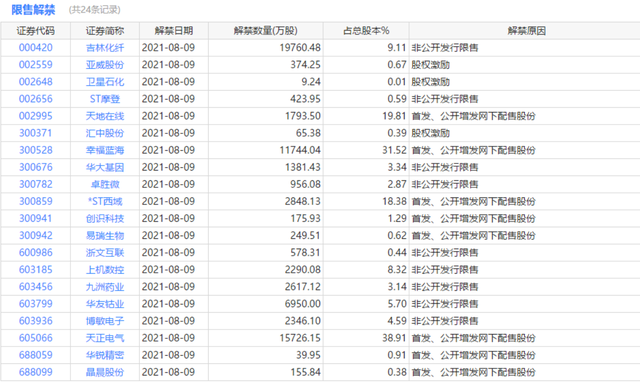Open stock name 华锐精密
640x382 pixels.
coord(105,355)
